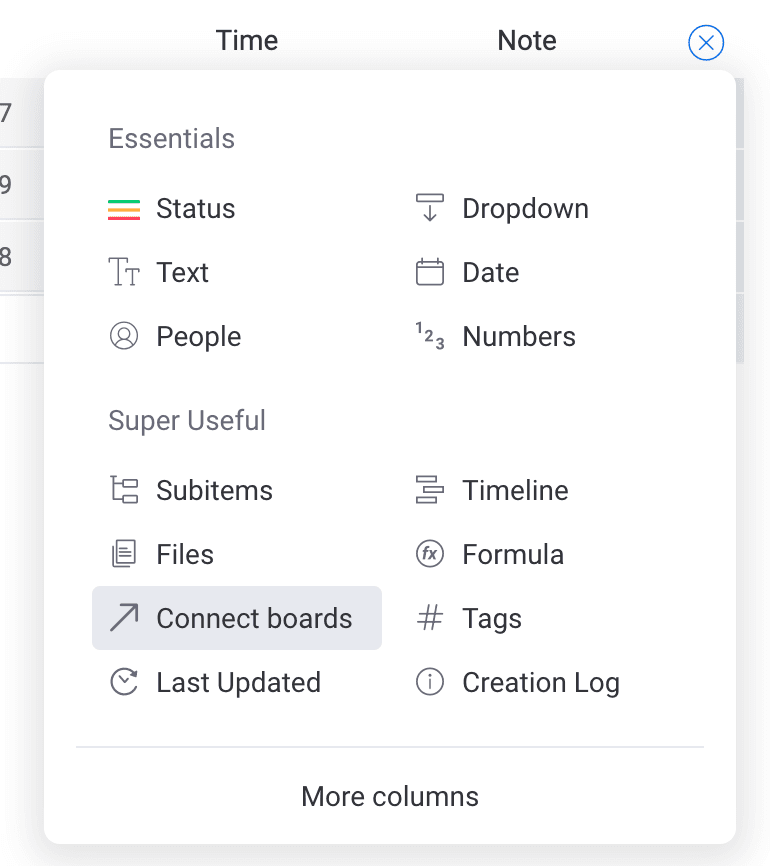Click the Numbers 123 icon

pos(430,337)
